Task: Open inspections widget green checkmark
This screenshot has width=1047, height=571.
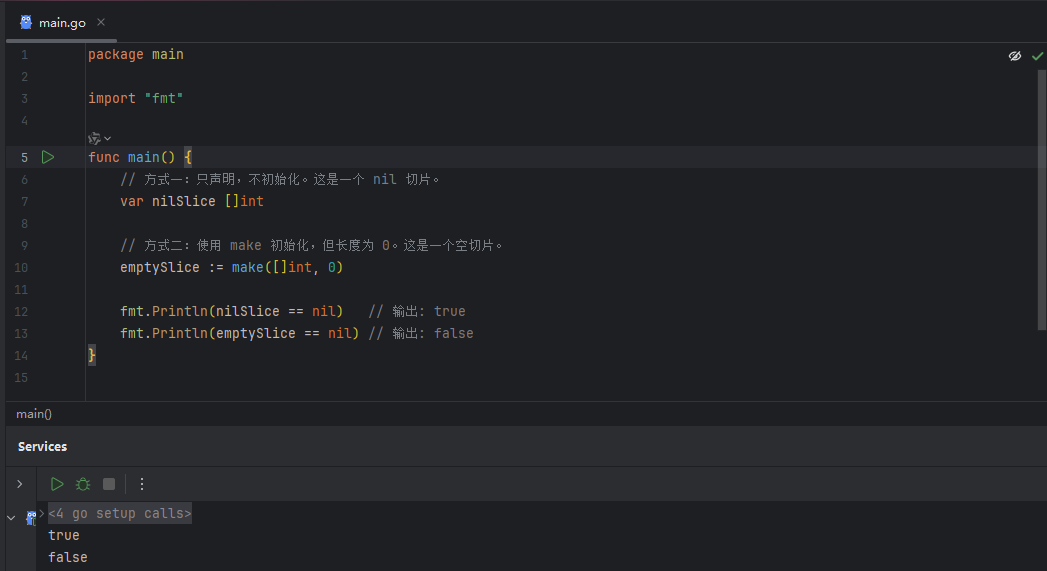Action: (x=1037, y=56)
